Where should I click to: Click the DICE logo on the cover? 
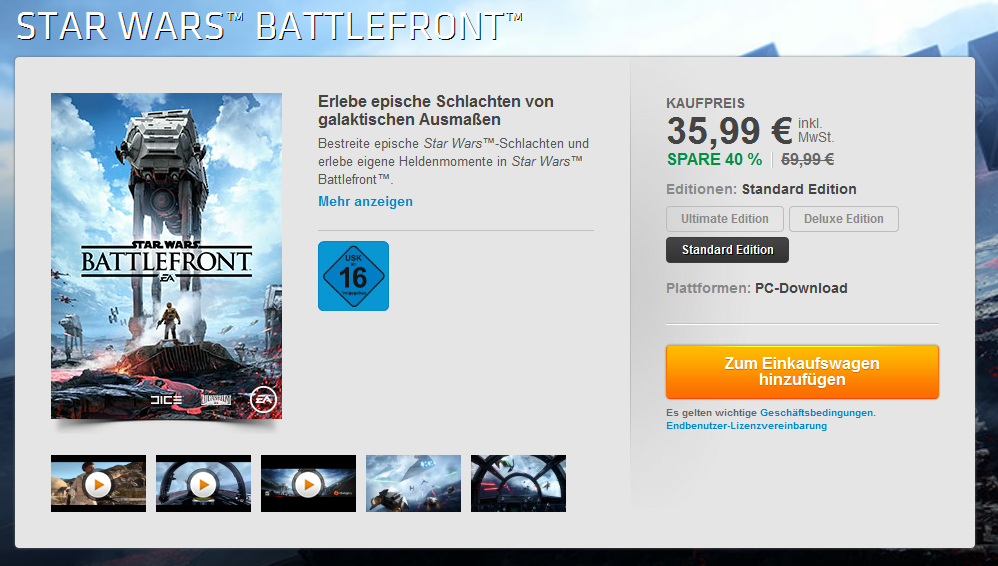tap(166, 399)
